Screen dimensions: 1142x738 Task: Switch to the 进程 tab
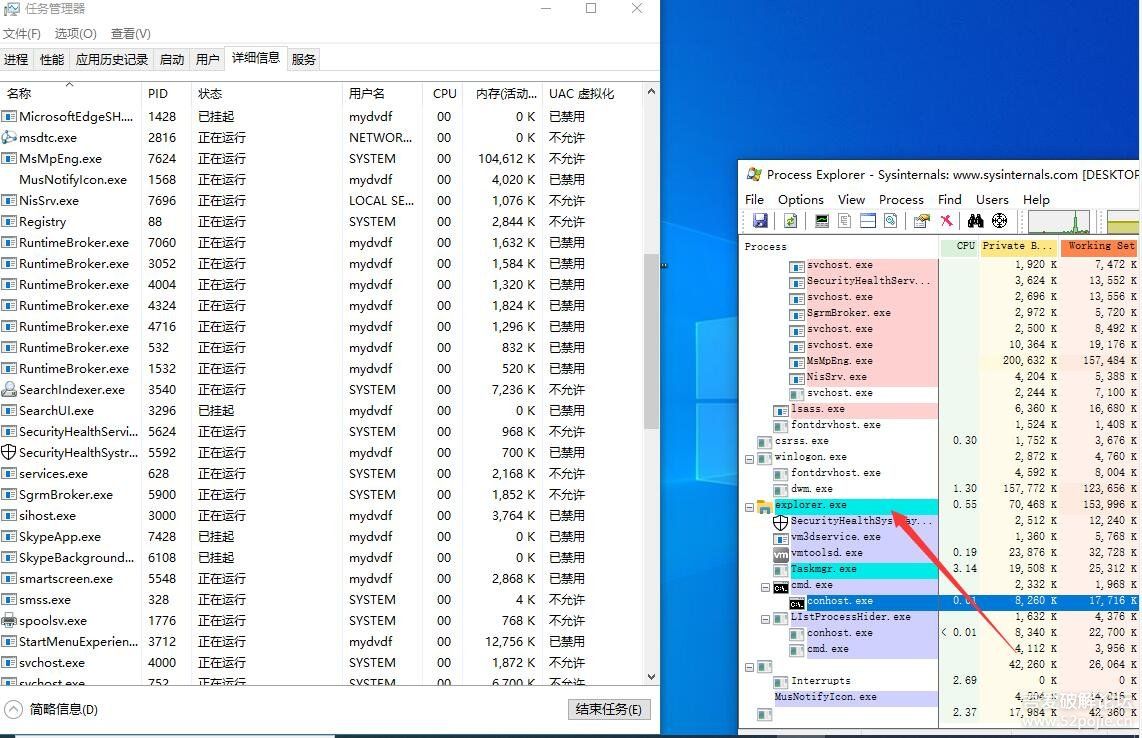[15, 59]
